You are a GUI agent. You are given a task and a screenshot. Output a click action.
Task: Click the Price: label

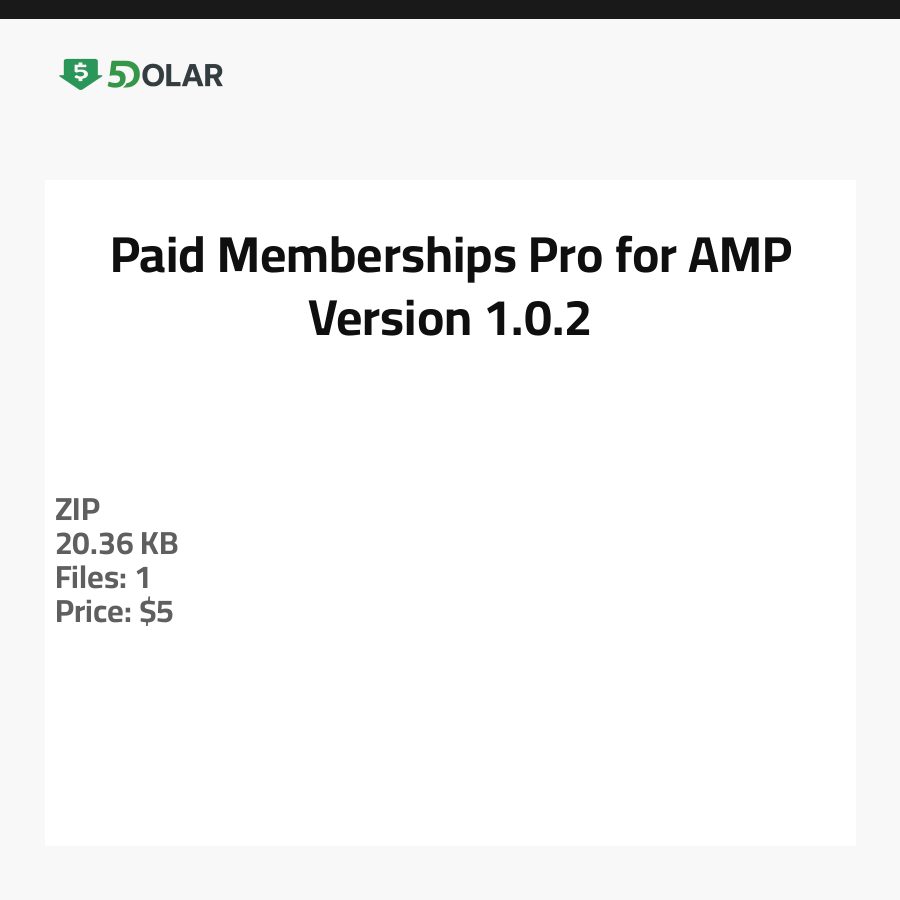click(x=93, y=612)
